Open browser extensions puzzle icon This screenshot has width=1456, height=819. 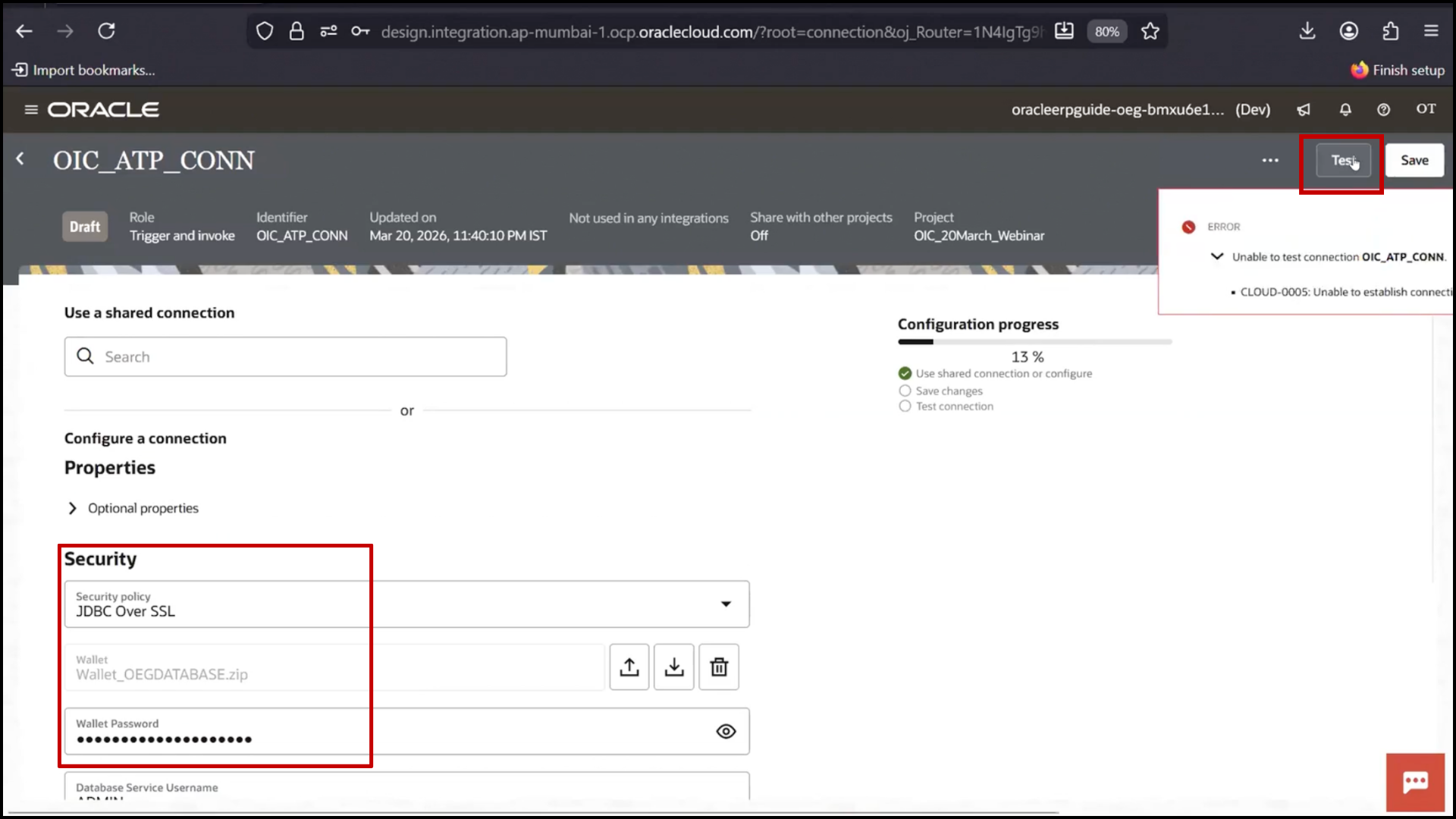pyautogui.click(x=1390, y=31)
